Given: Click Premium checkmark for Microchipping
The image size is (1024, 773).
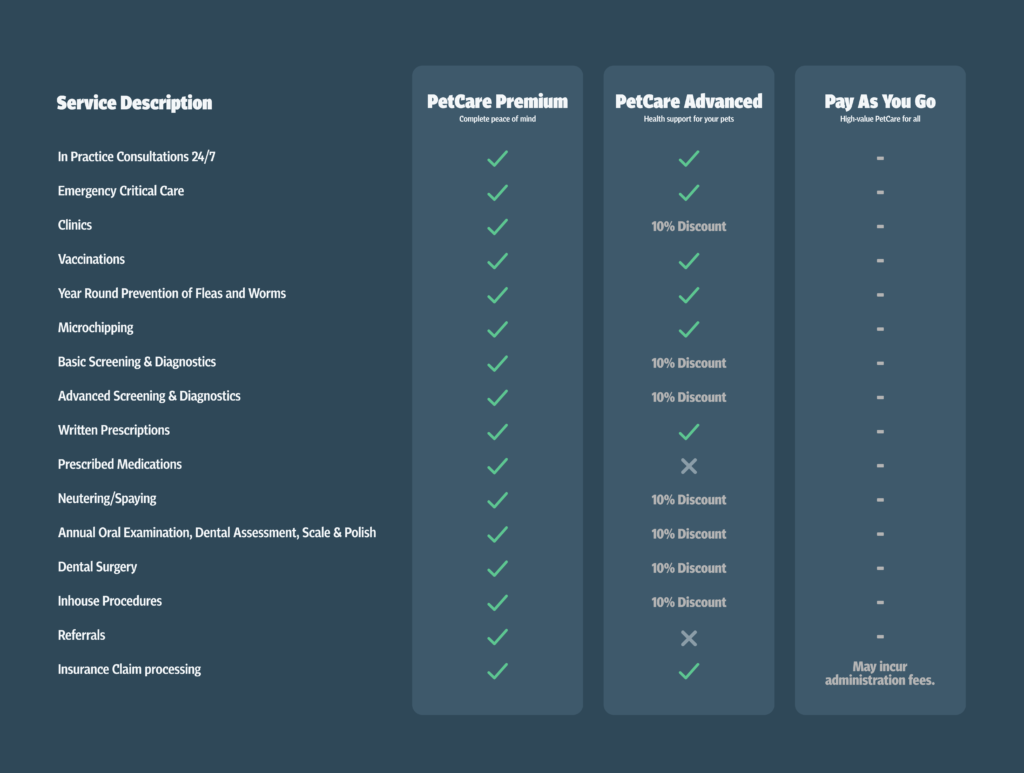Looking at the screenshot, I should pos(497,329).
